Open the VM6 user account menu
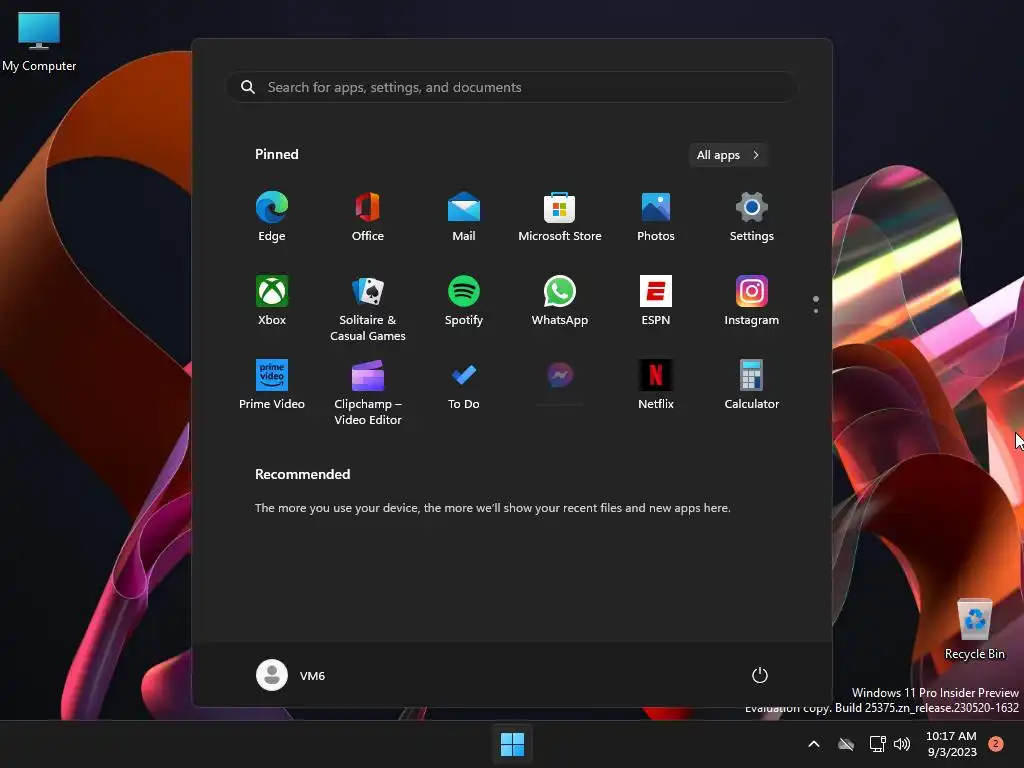 [x=291, y=675]
